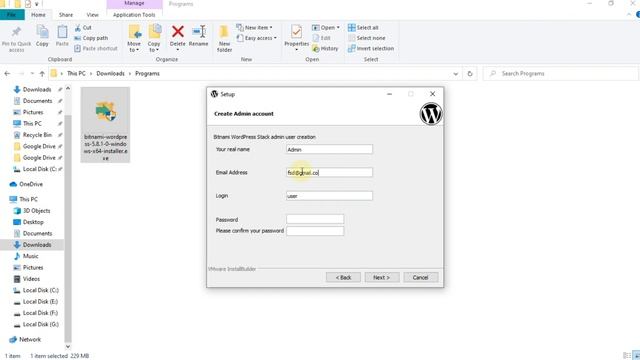This screenshot has height=360, width=640.
Task: Select the bitnami-wordpress installer file
Action: pyautogui.click(x=105, y=124)
